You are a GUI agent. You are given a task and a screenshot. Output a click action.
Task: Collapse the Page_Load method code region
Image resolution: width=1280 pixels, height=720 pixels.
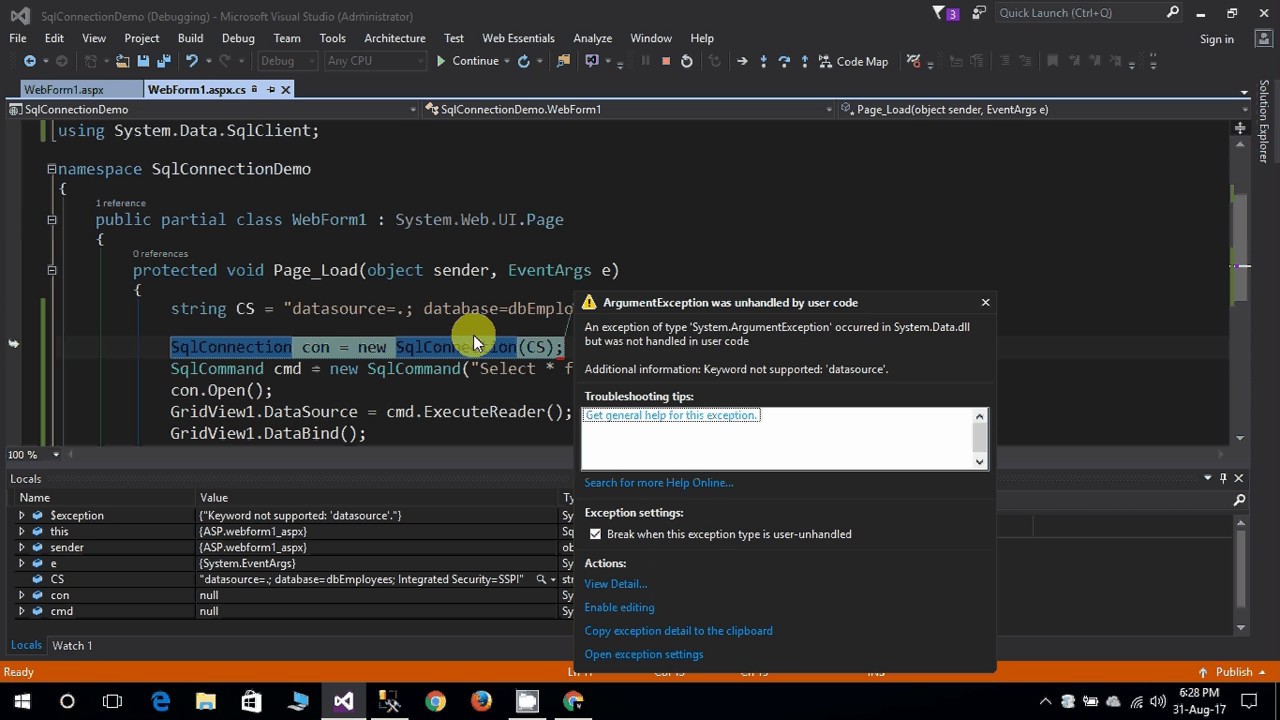coord(51,270)
